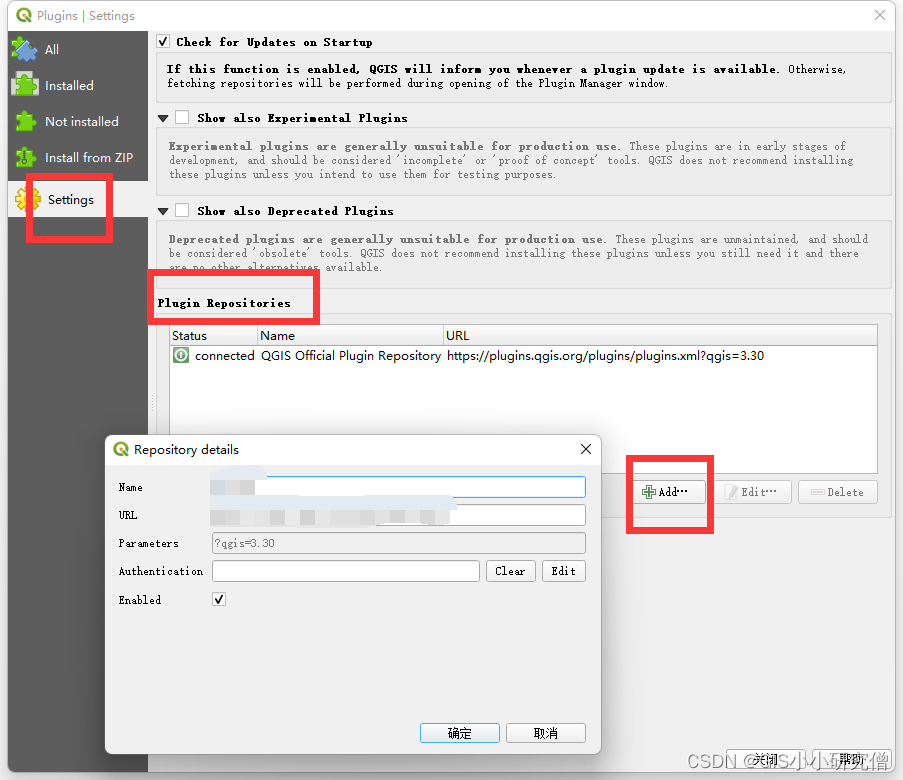This screenshot has height=780, width=903.
Task: Open the All plugins tab
Action: pos(78,50)
